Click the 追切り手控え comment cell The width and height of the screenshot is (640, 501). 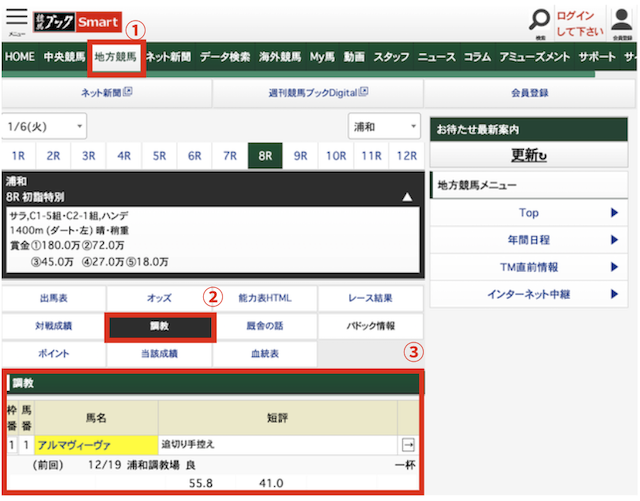coord(278,445)
